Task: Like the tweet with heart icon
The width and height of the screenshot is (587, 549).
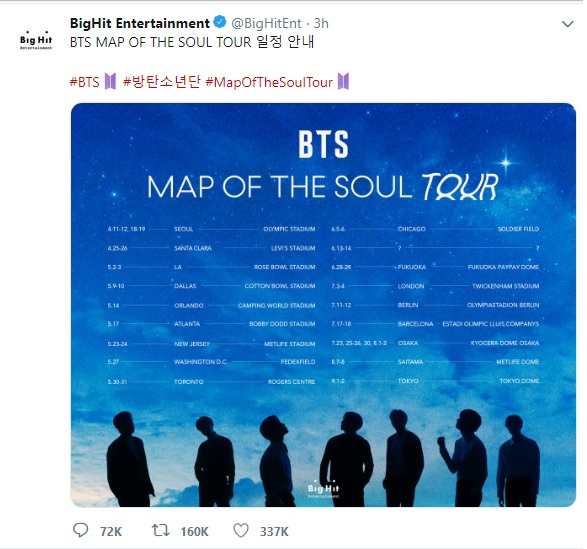Action: [241, 530]
